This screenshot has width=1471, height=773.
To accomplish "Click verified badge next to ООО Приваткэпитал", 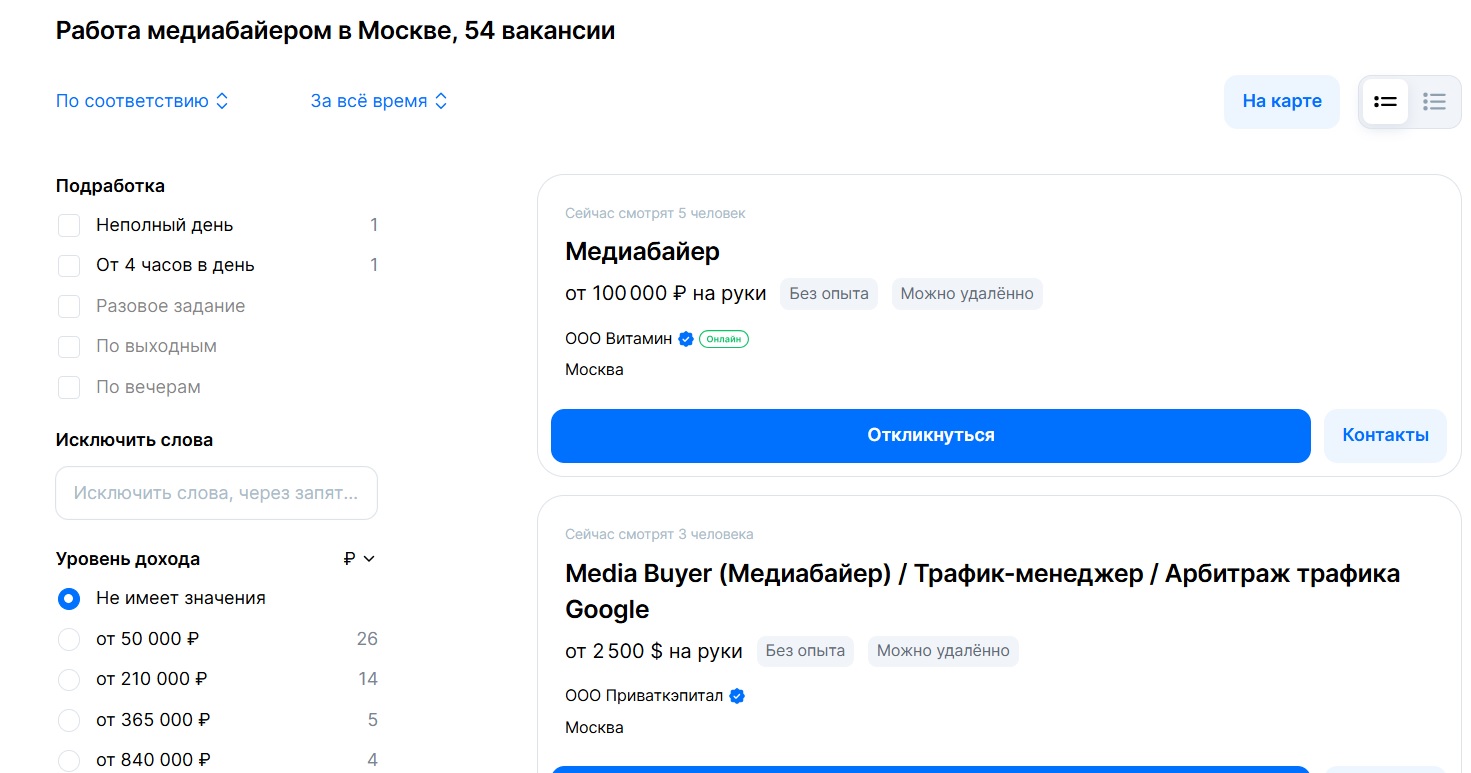I will 737,696.
